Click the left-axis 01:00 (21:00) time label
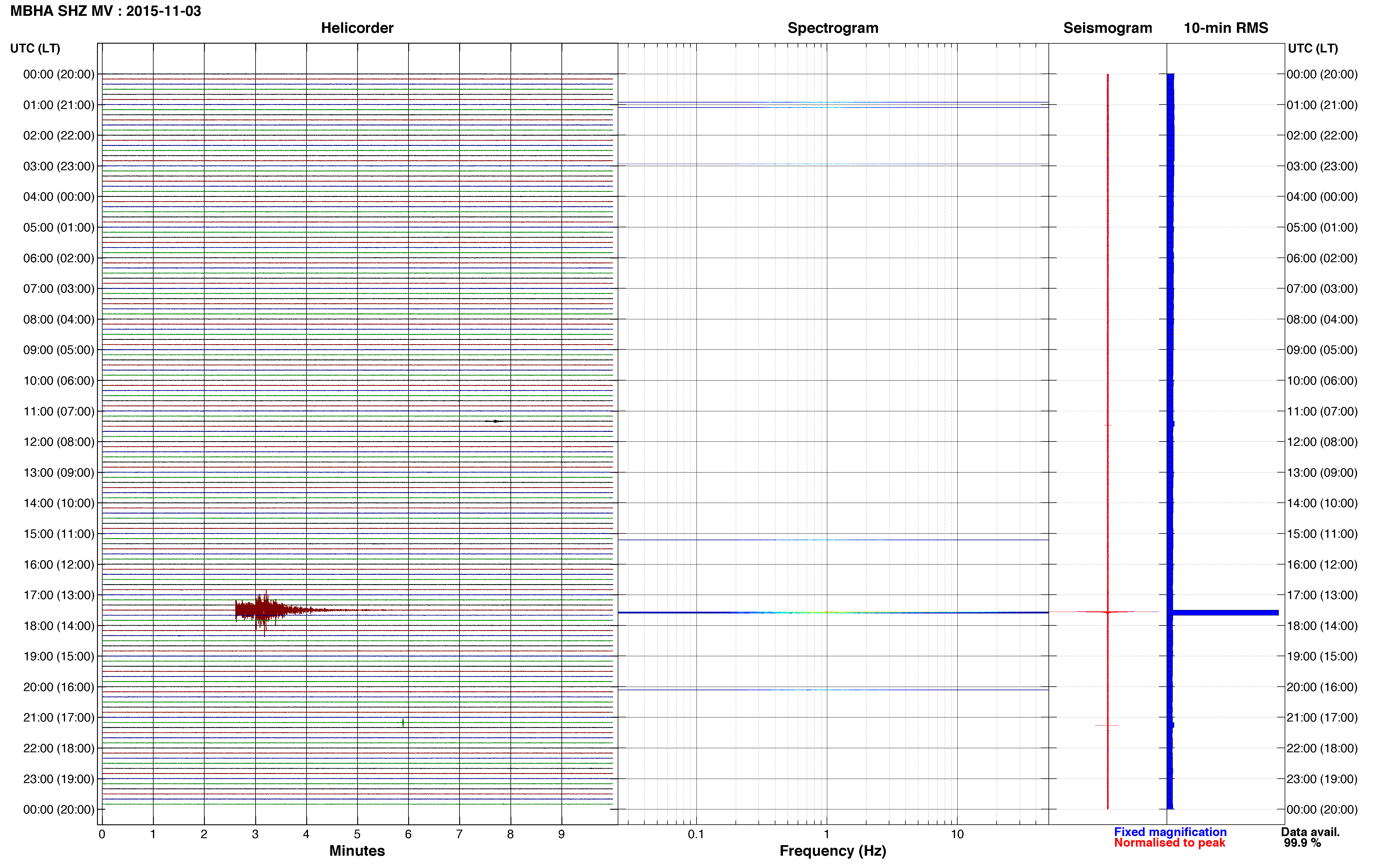Viewport: 1389px width, 868px height. pyautogui.click(x=59, y=105)
